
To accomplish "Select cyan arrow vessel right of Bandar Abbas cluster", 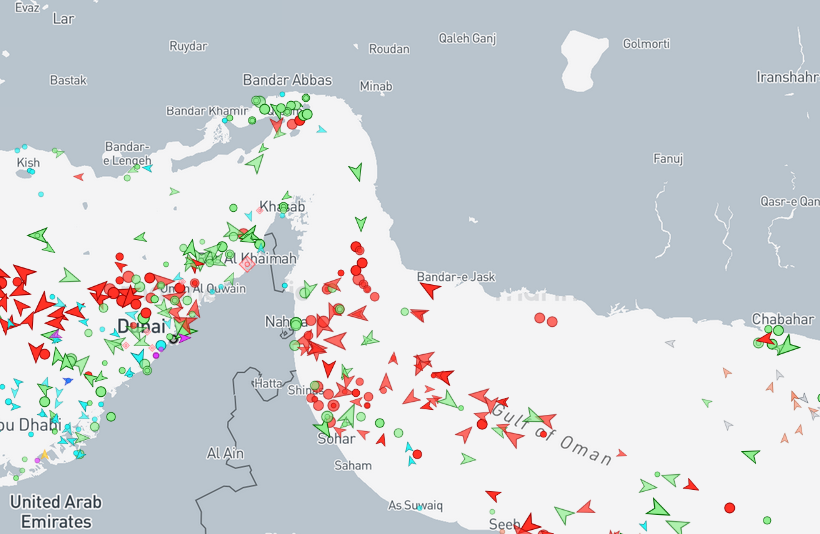I will (322, 129).
